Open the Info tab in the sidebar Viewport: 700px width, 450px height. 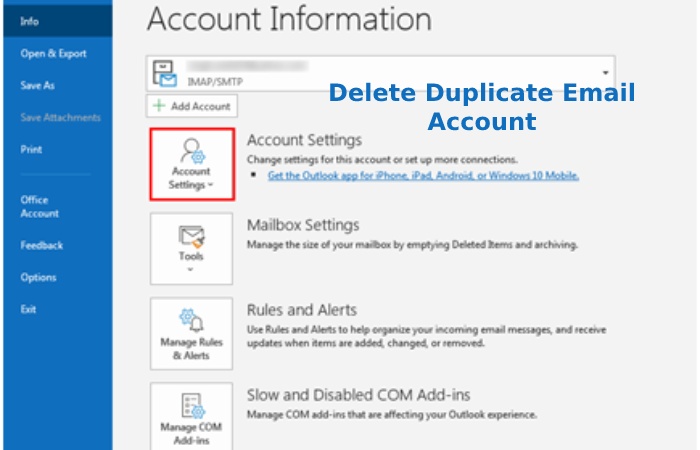[58, 21]
